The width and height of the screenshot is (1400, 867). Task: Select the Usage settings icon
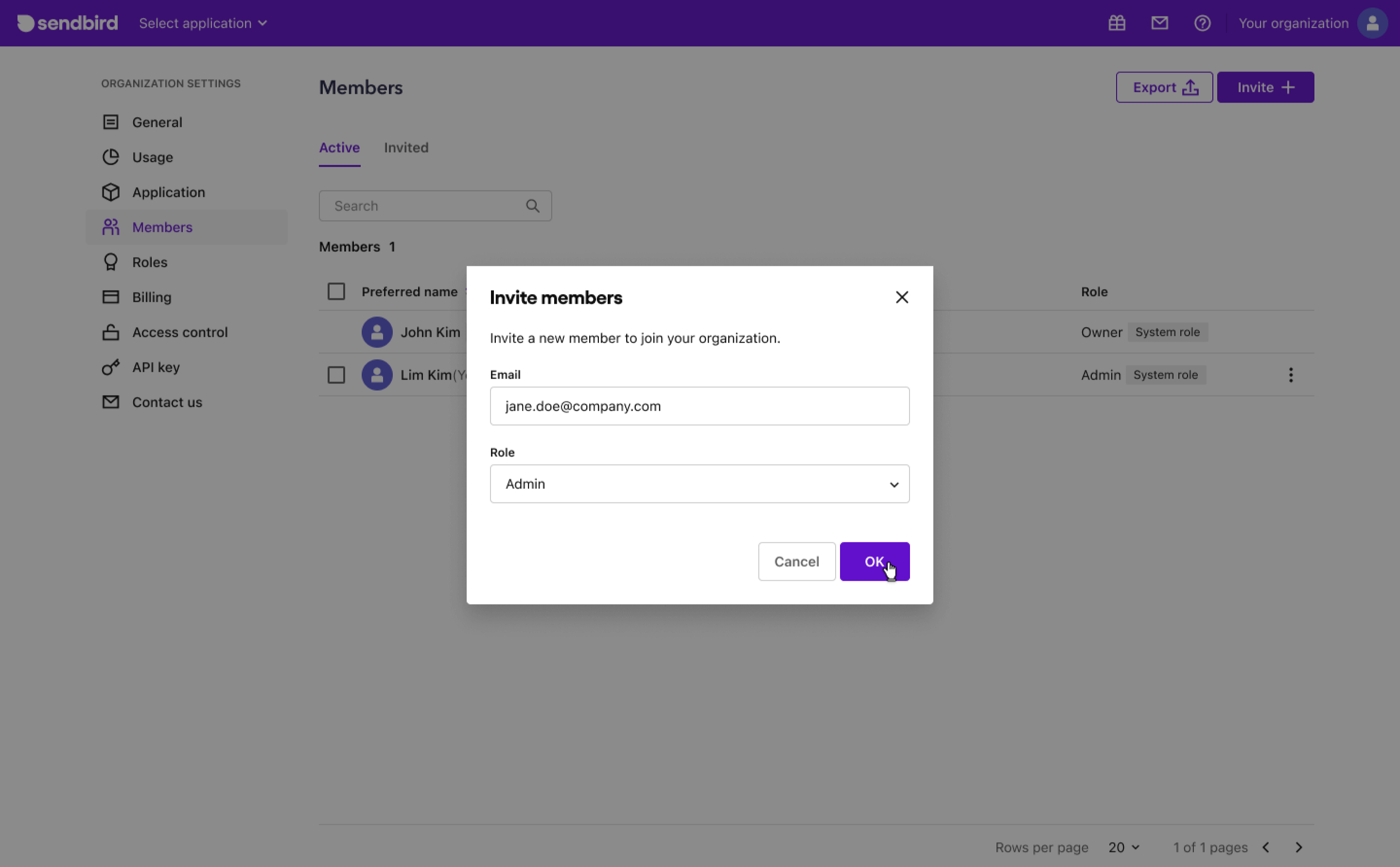(x=110, y=157)
